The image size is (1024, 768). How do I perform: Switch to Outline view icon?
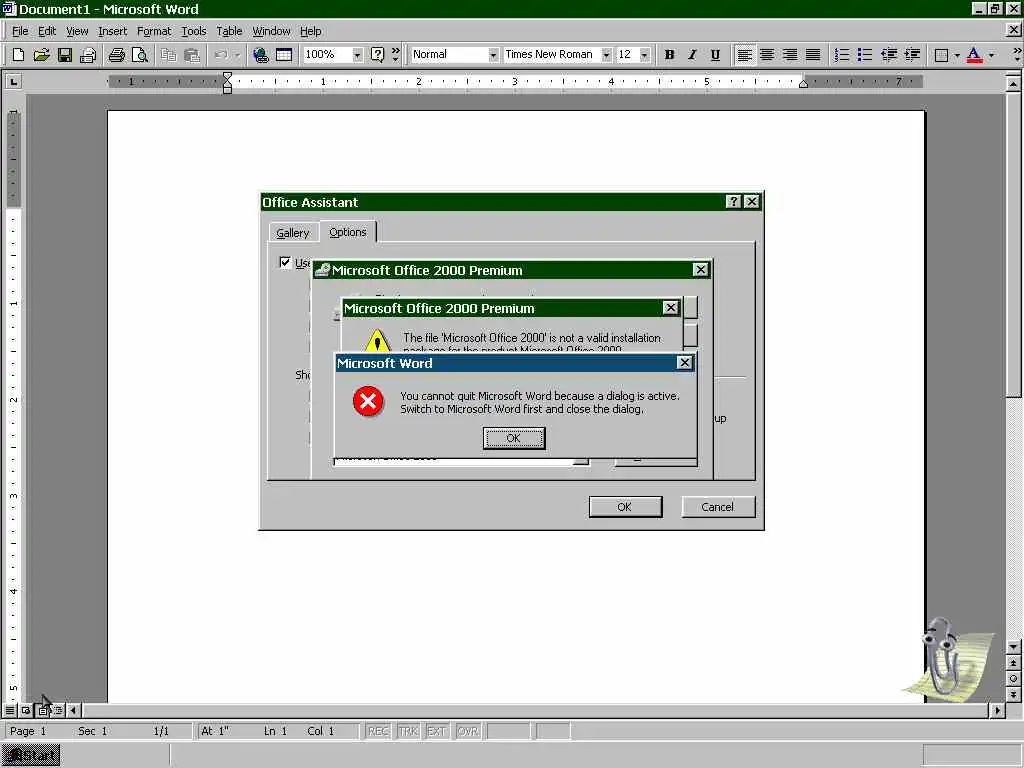(x=58, y=711)
